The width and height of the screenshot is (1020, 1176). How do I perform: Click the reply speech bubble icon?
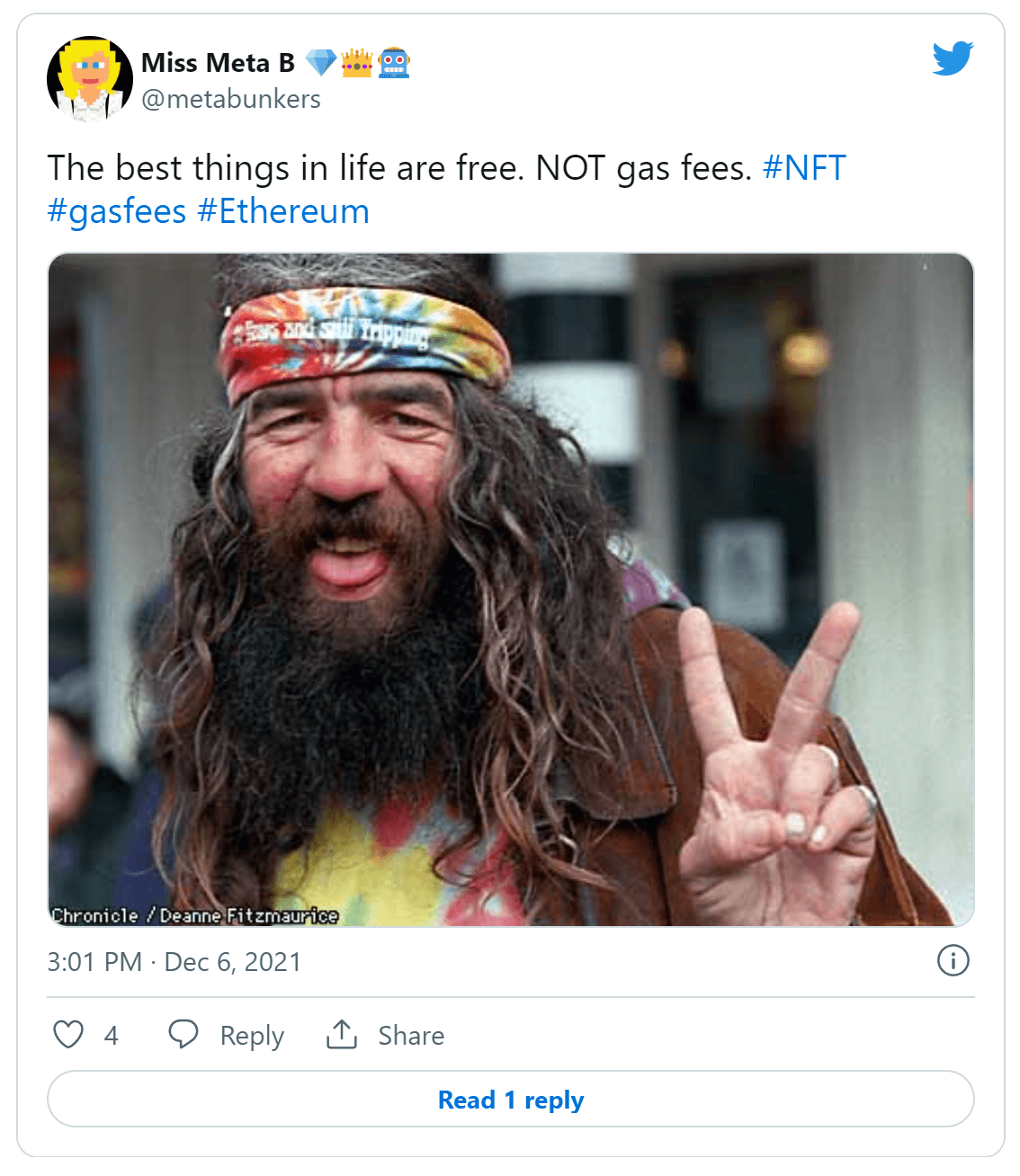pyautogui.click(x=183, y=1035)
